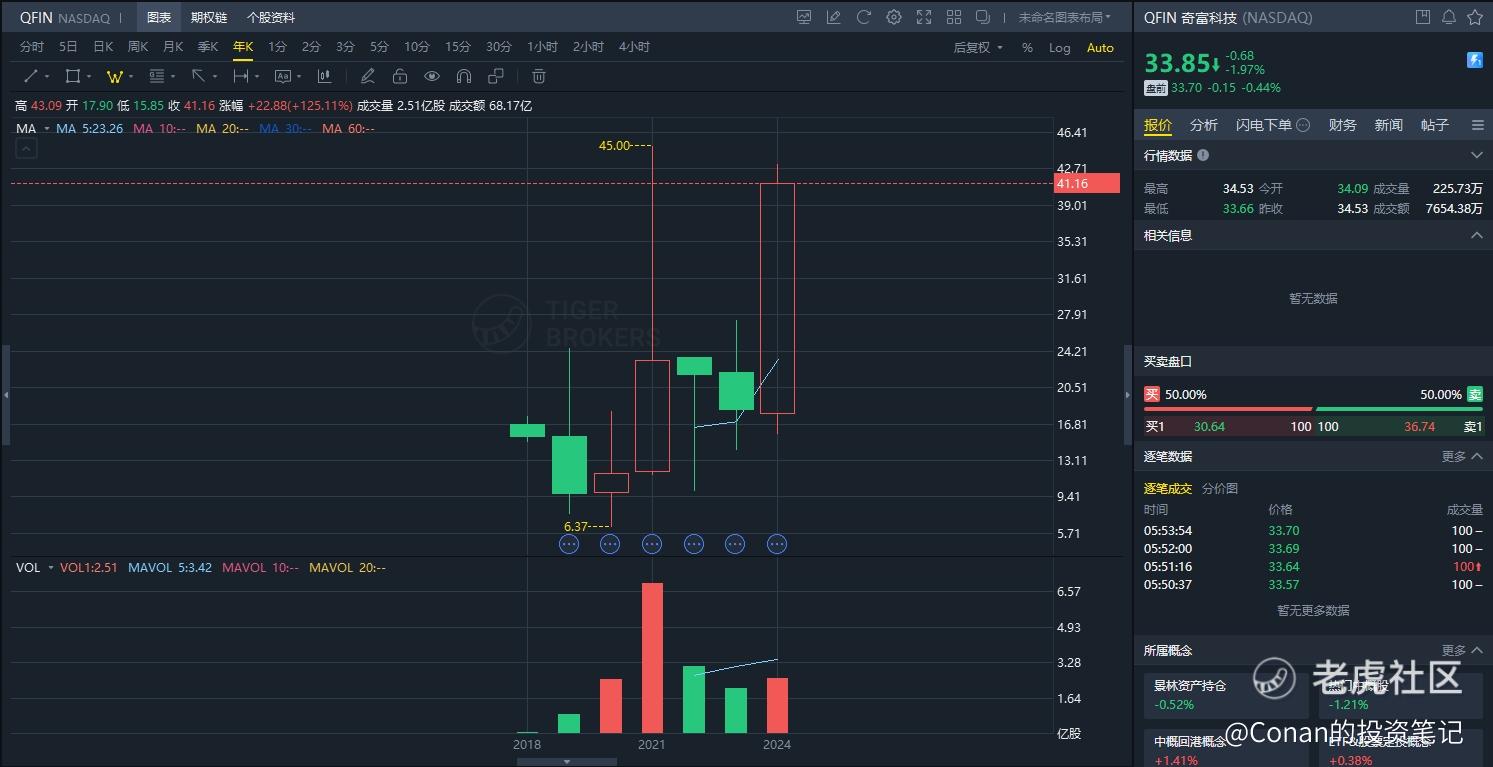The image size is (1493, 767).
Task: Pop out chart into separate window
Action: 983,17
